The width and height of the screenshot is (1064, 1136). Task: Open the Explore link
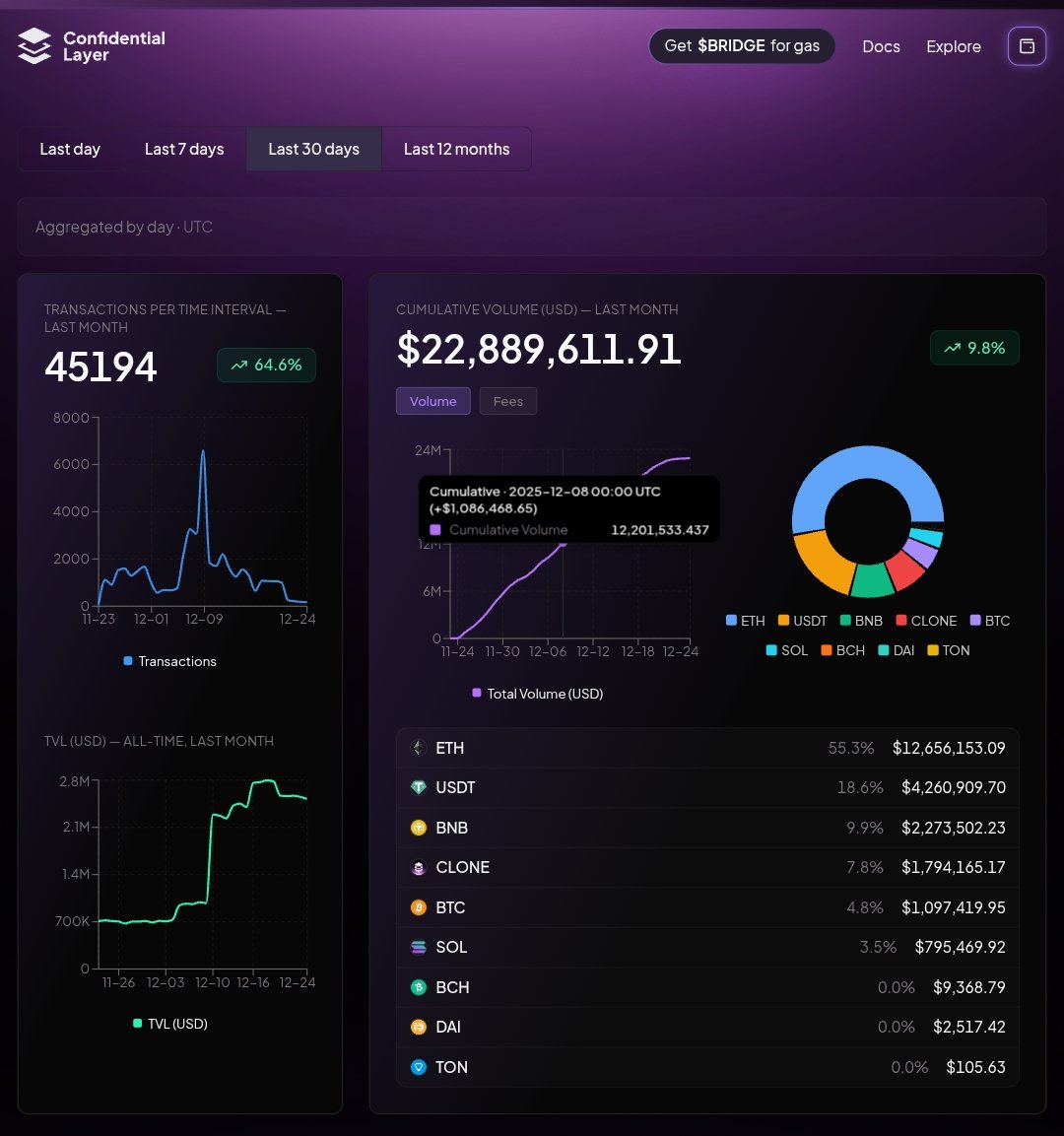[x=954, y=46]
